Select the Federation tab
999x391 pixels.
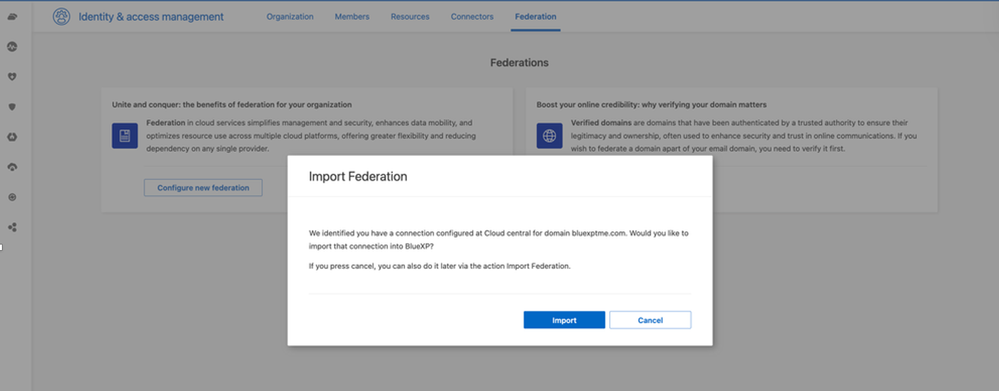click(x=535, y=17)
